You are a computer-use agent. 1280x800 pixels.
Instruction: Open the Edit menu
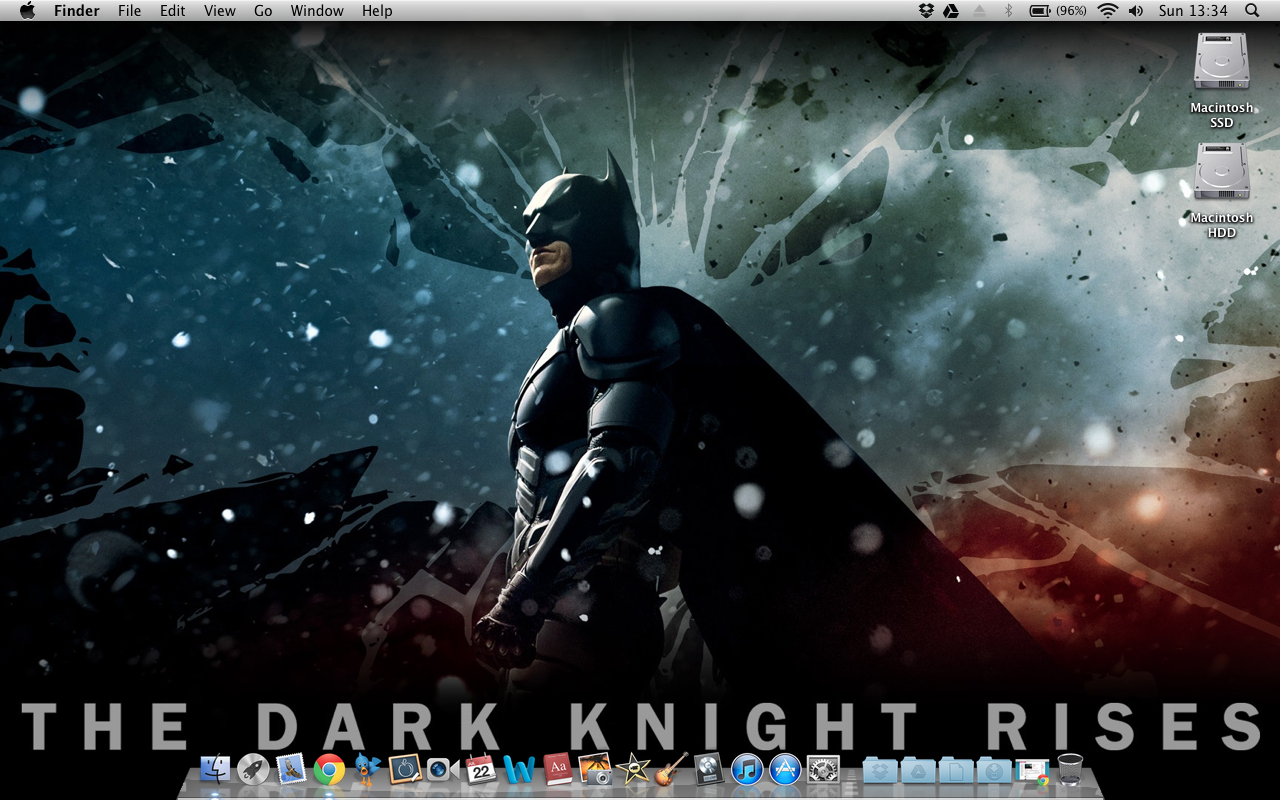[172, 11]
